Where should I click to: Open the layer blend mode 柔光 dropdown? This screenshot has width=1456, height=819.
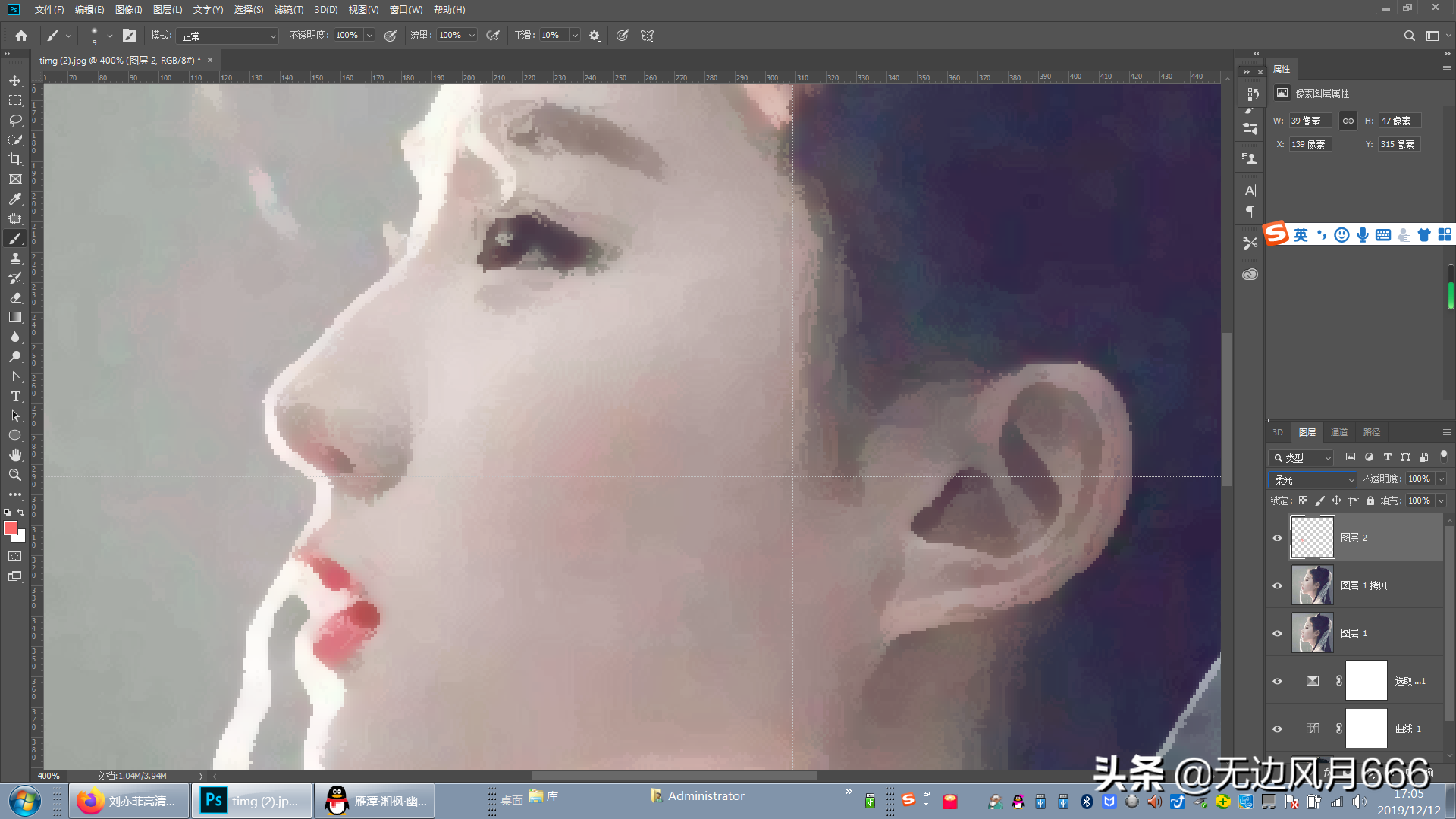click(x=1313, y=479)
